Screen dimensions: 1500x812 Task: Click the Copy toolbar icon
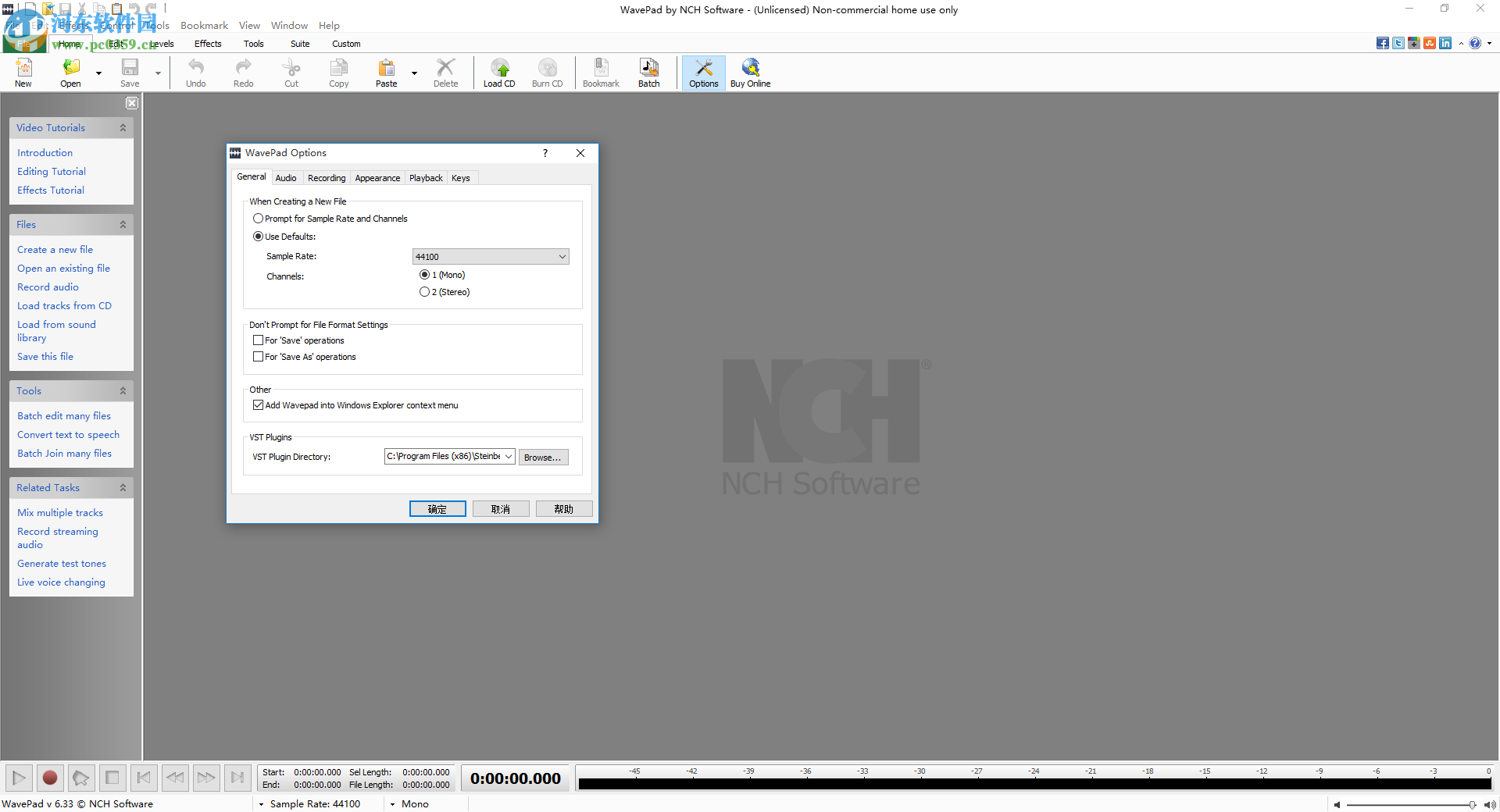click(x=339, y=73)
